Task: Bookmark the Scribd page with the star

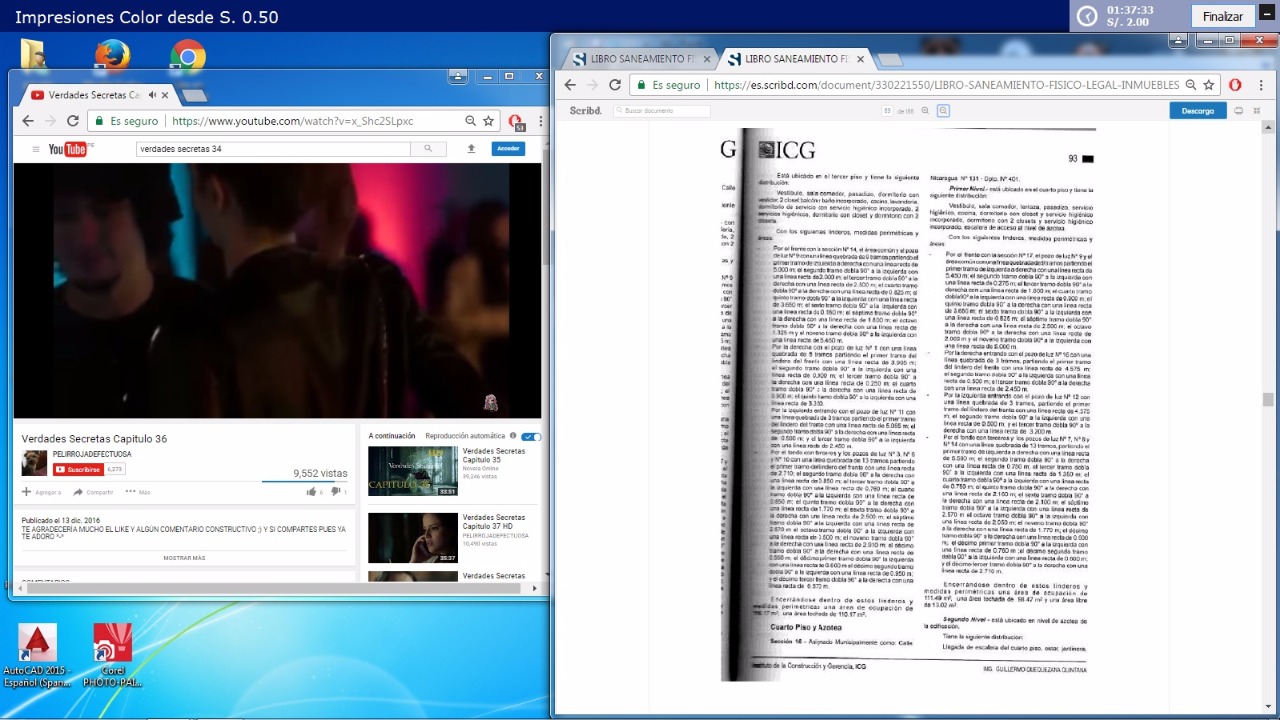Action: tap(1209, 85)
